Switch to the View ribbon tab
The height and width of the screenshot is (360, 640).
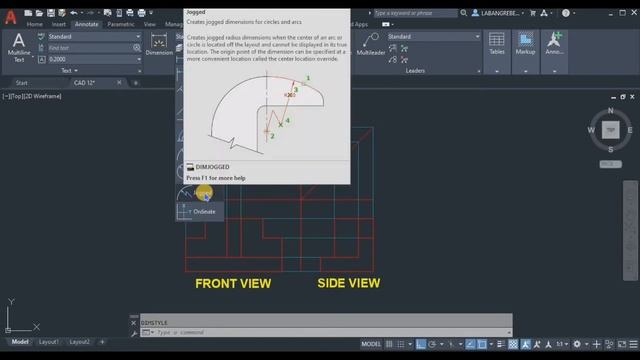pyautogui.click(x=149, y=24)
